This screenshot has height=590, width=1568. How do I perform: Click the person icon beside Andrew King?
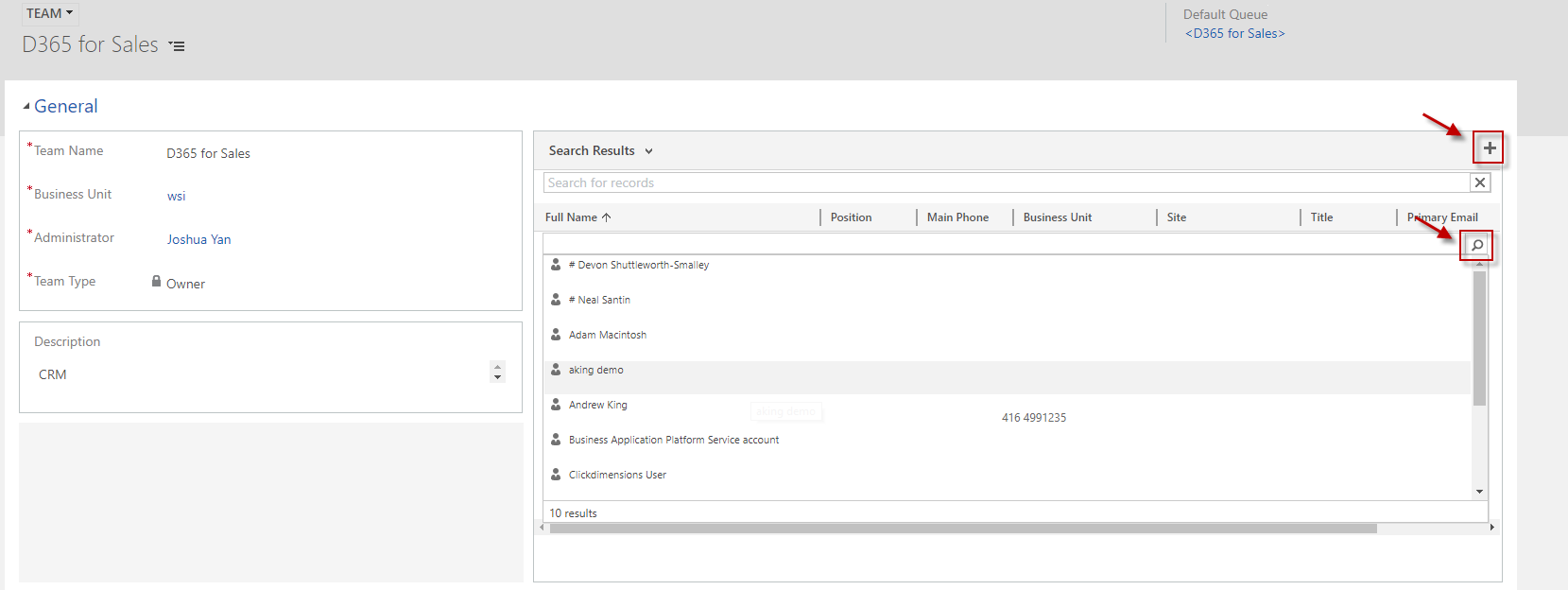click(x=556, y=405)
